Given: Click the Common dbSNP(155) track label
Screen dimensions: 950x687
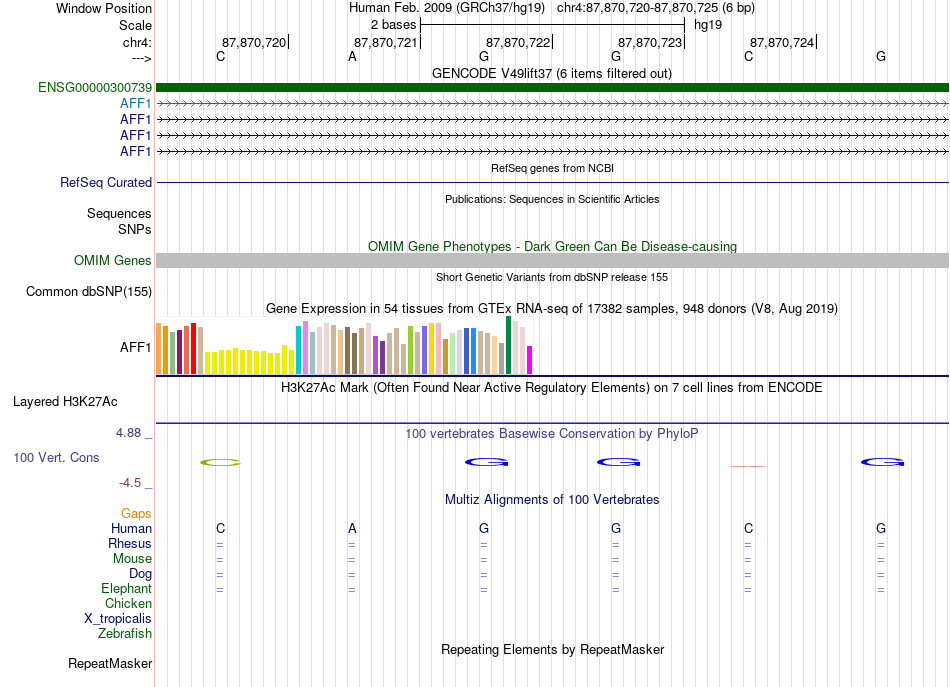Looking at the screenshot, I should (x=89, y=292).
